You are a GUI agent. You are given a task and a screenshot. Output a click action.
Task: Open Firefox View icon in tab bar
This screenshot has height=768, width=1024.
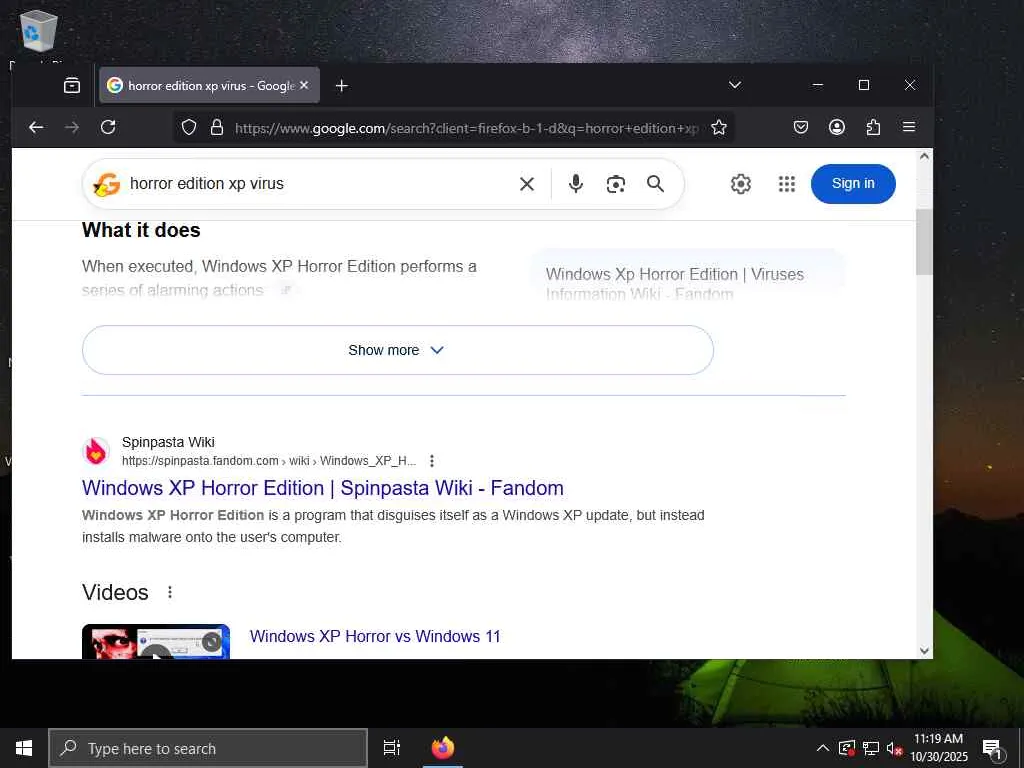(72, 86)
